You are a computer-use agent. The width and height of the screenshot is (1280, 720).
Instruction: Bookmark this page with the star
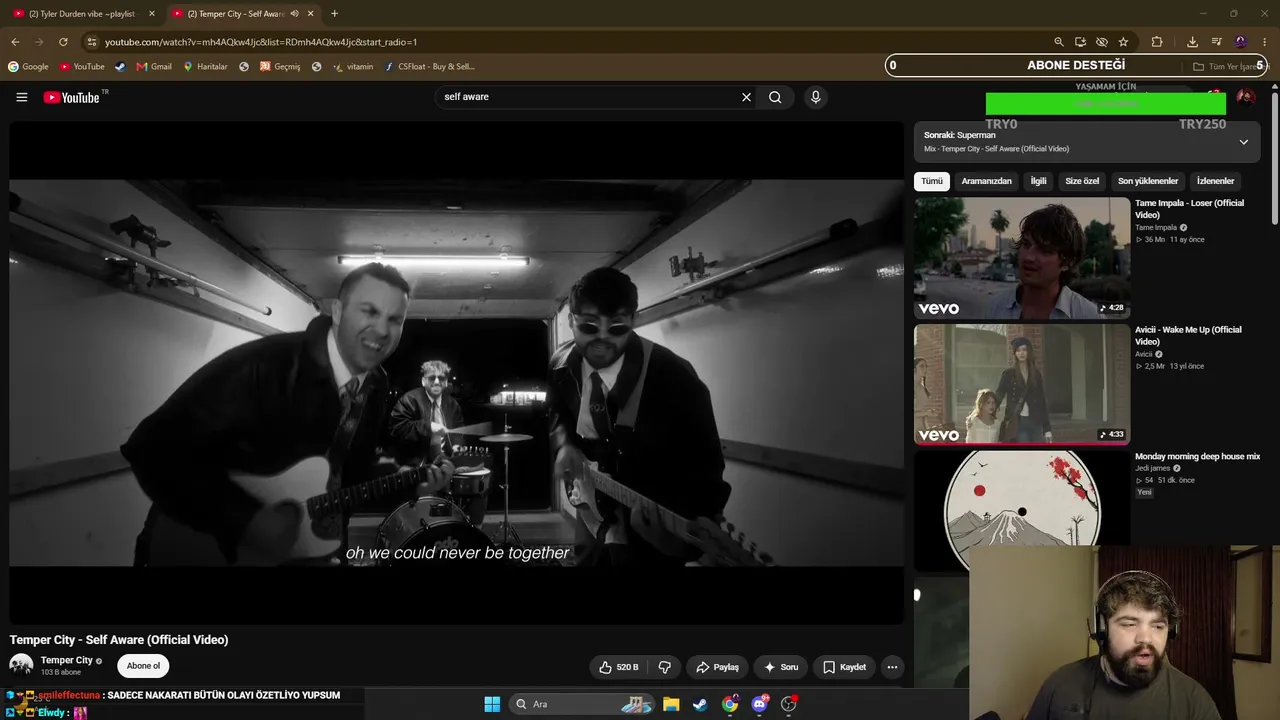(x=1123, y=42)
